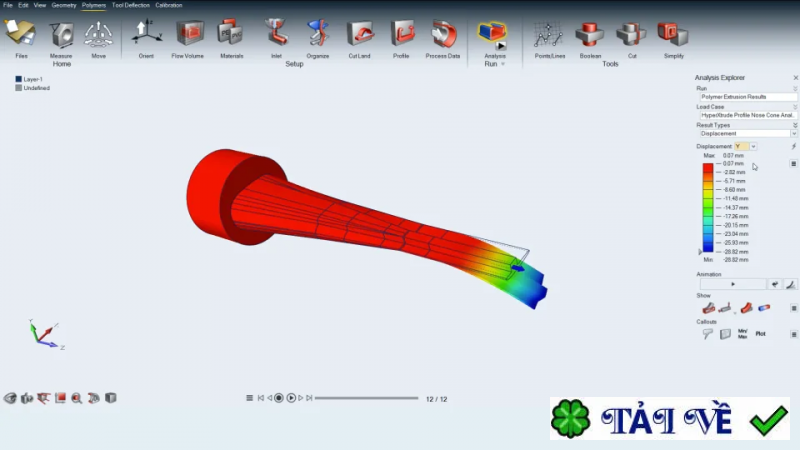
Task: Click the Orient tool icon
Action: click(x=146, y=34)
